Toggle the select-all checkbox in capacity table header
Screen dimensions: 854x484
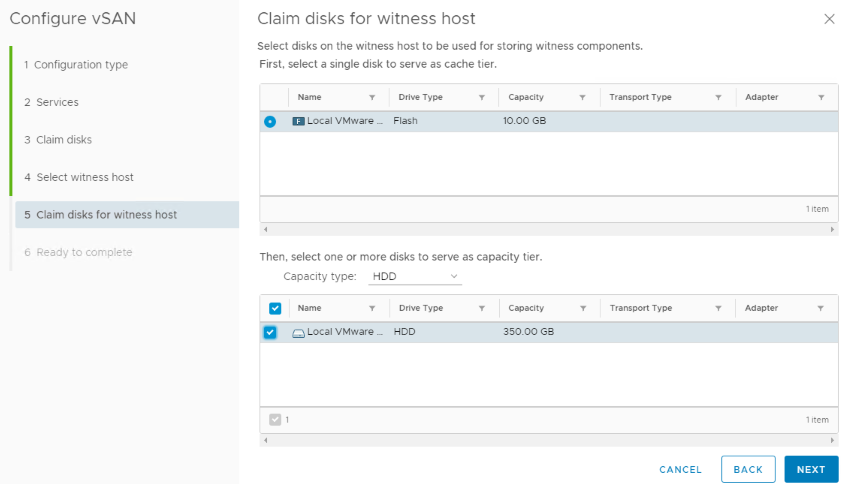[275, 309]
